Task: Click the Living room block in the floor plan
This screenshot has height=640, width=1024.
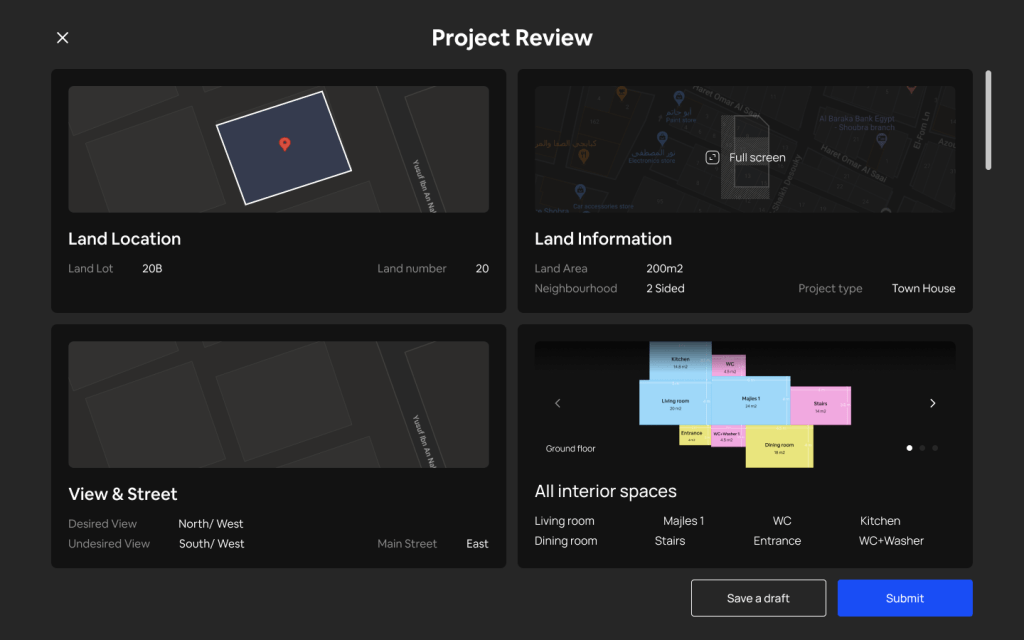Action: 675,402
